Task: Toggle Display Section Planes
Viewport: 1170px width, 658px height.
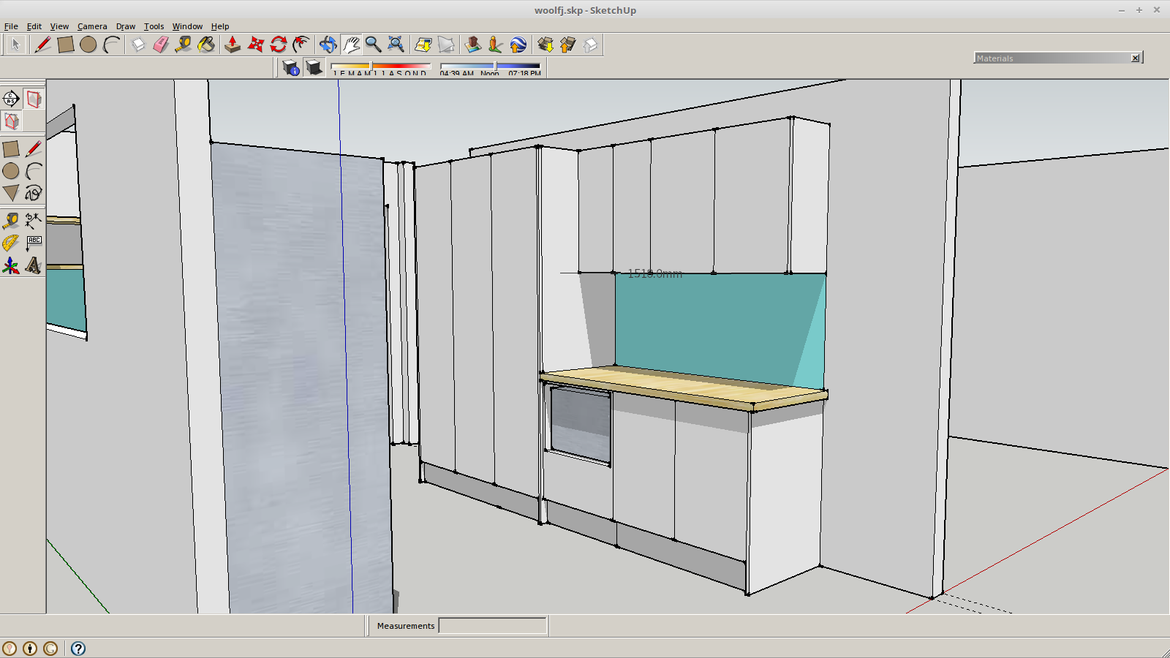Action: tap(32, 98)
